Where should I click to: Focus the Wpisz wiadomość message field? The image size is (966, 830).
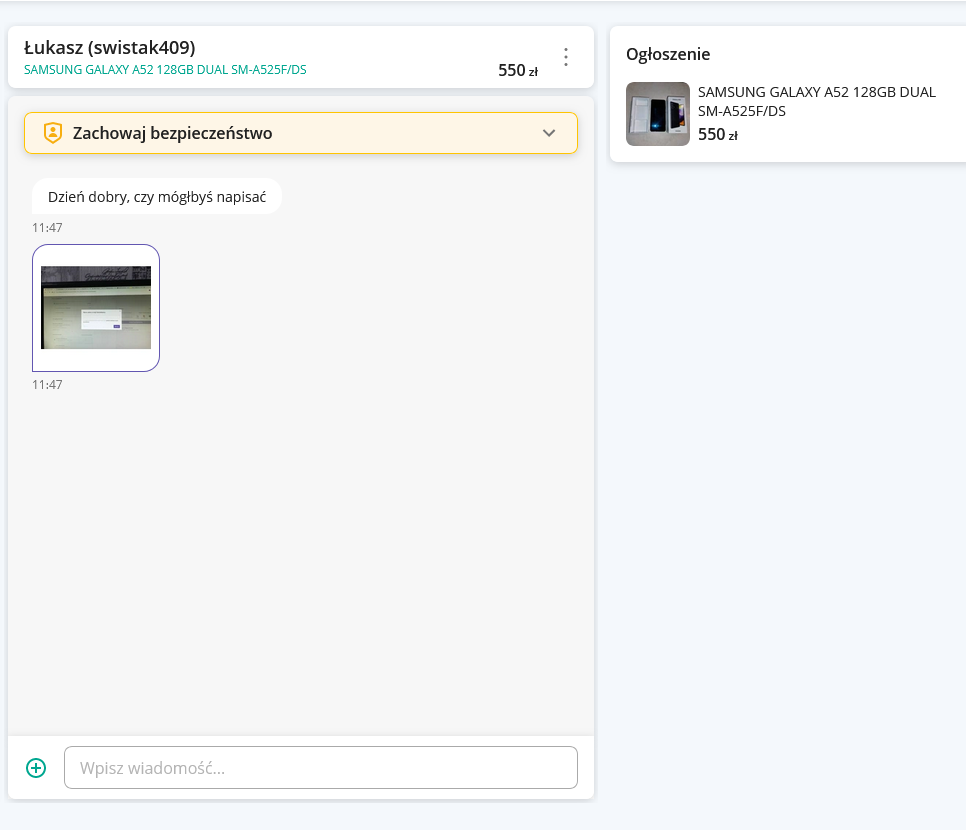321,768
